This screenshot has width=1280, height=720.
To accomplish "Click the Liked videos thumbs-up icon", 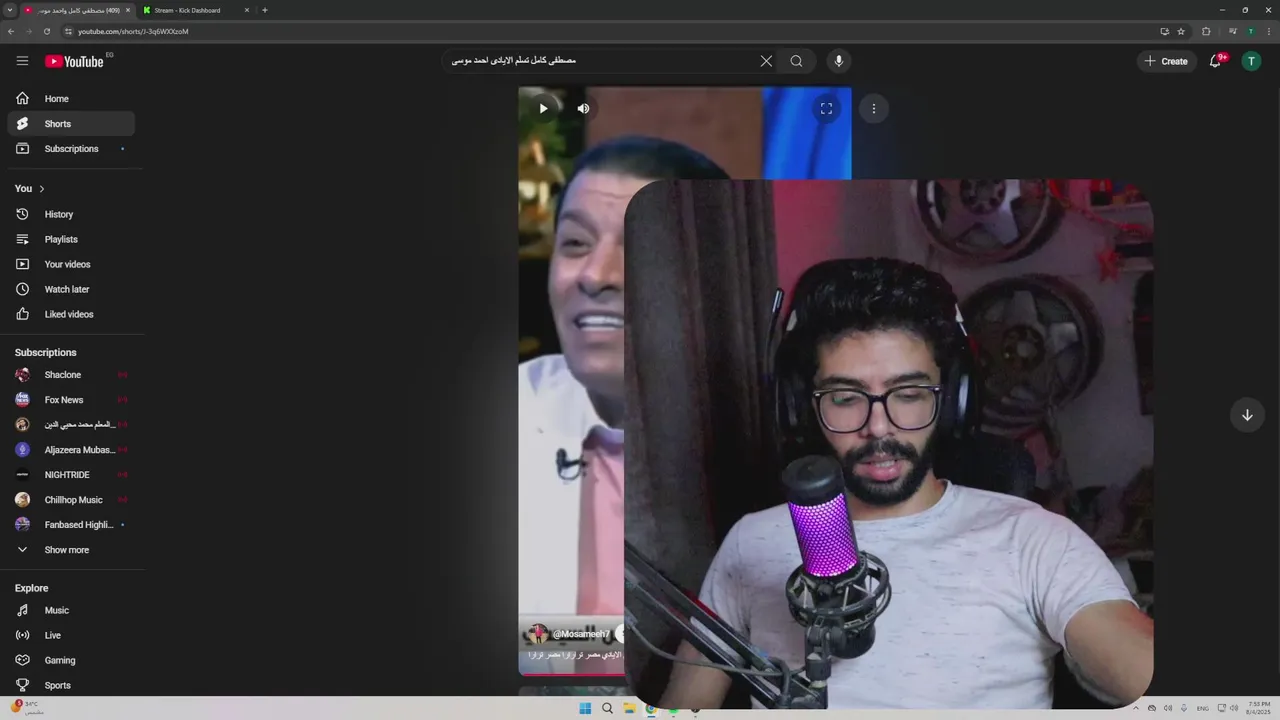I will point(22,314).
